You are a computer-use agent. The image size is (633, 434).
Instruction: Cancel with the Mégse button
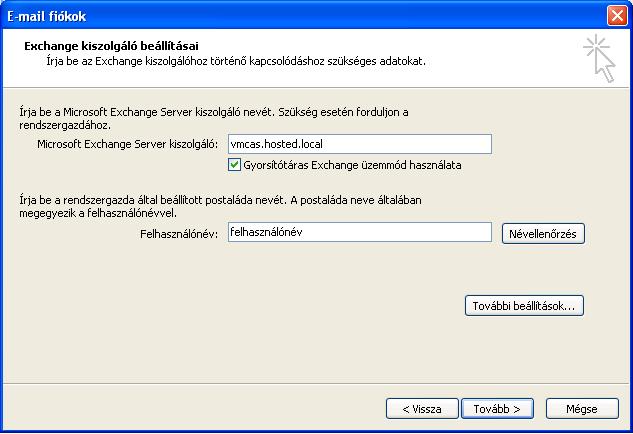[x=582, y=409]
